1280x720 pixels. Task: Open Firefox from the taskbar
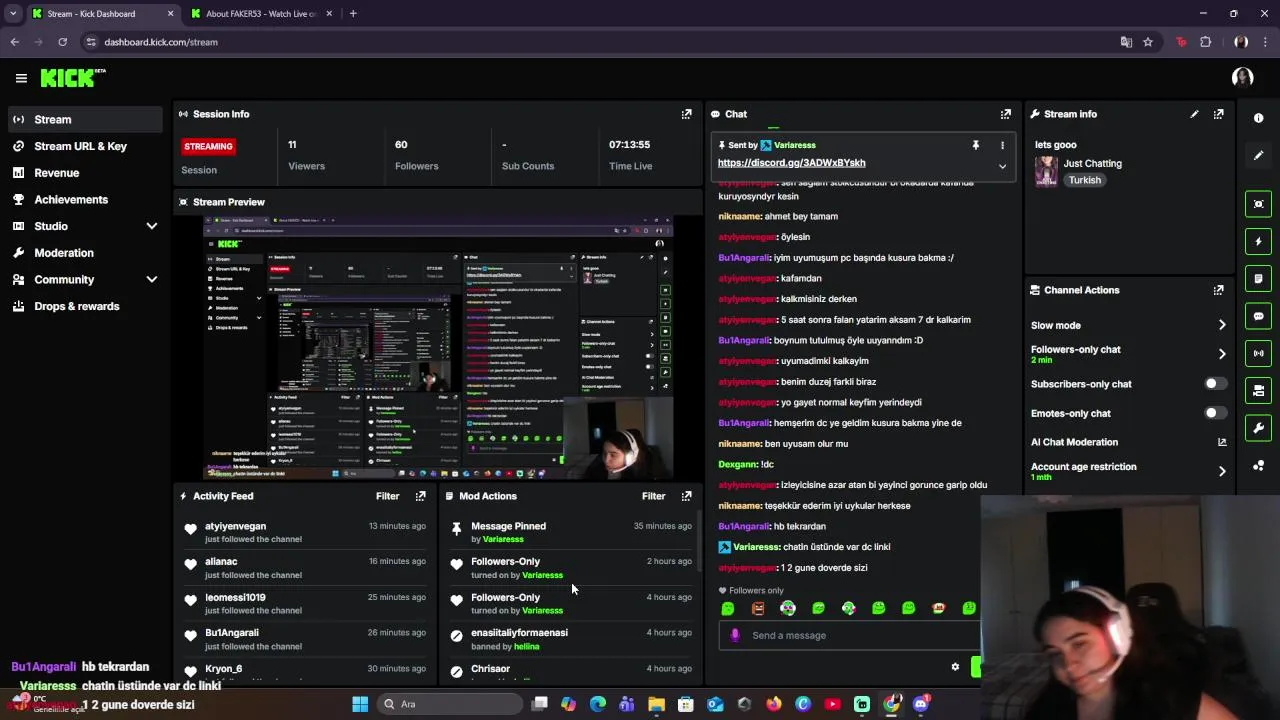pos(774,704)
